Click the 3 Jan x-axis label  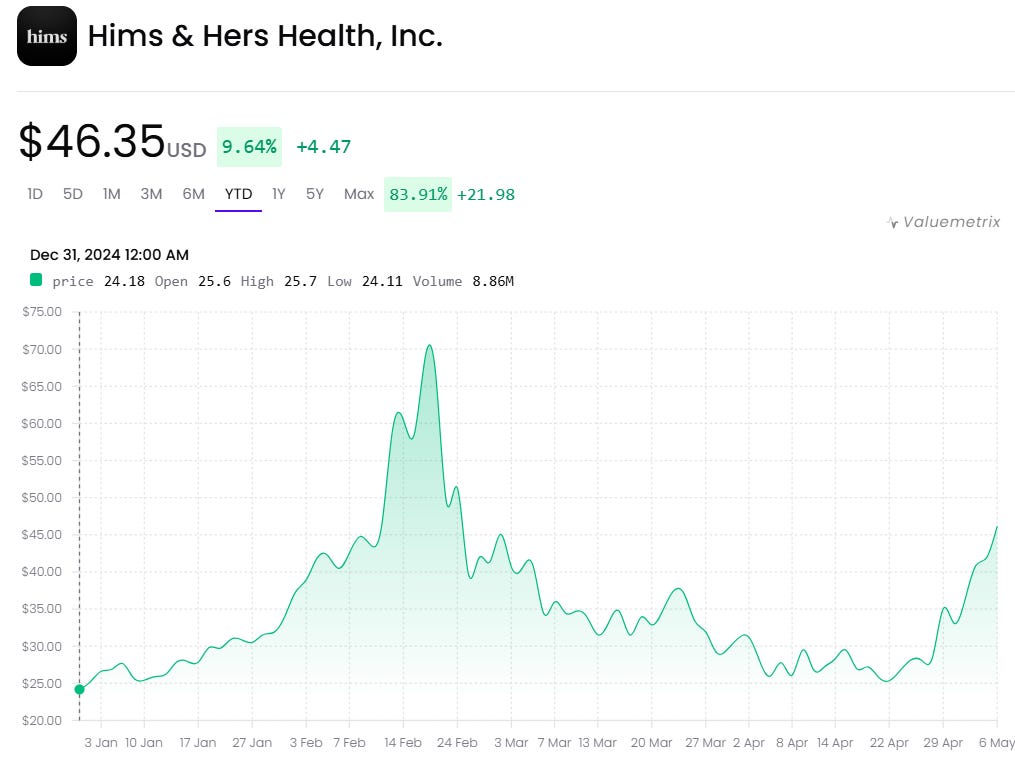[101, 743]
